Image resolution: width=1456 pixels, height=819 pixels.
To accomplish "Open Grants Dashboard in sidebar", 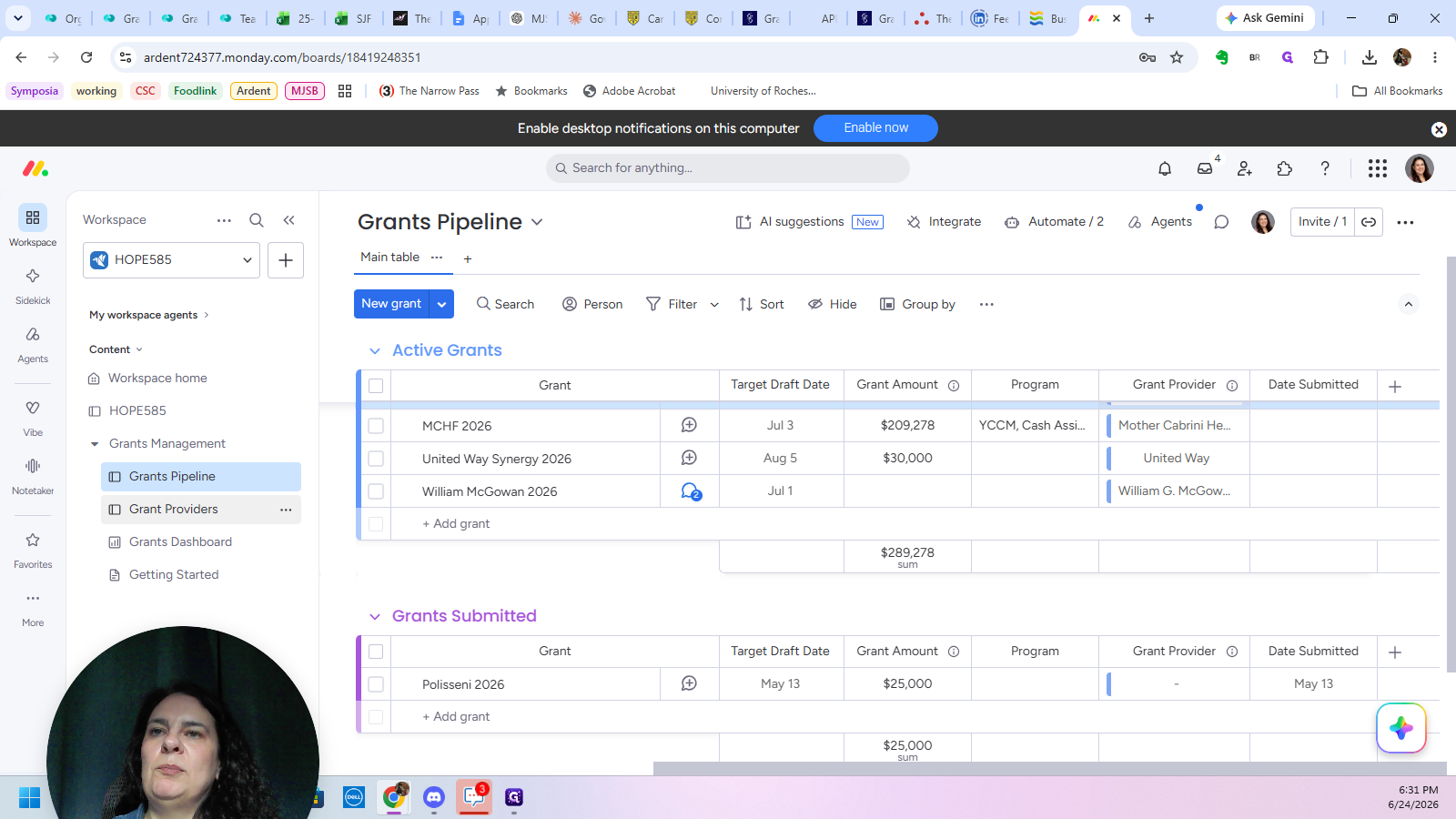I will click(180, 542).
